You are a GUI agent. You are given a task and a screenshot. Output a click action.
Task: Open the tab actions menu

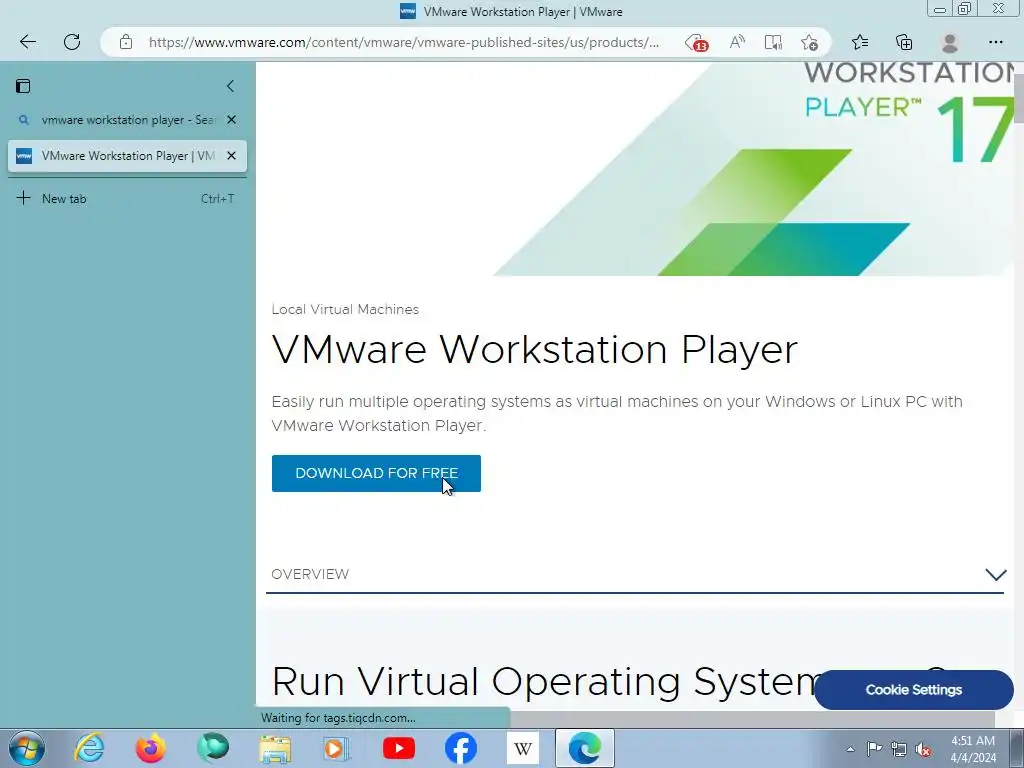click(x=23, y=86)
